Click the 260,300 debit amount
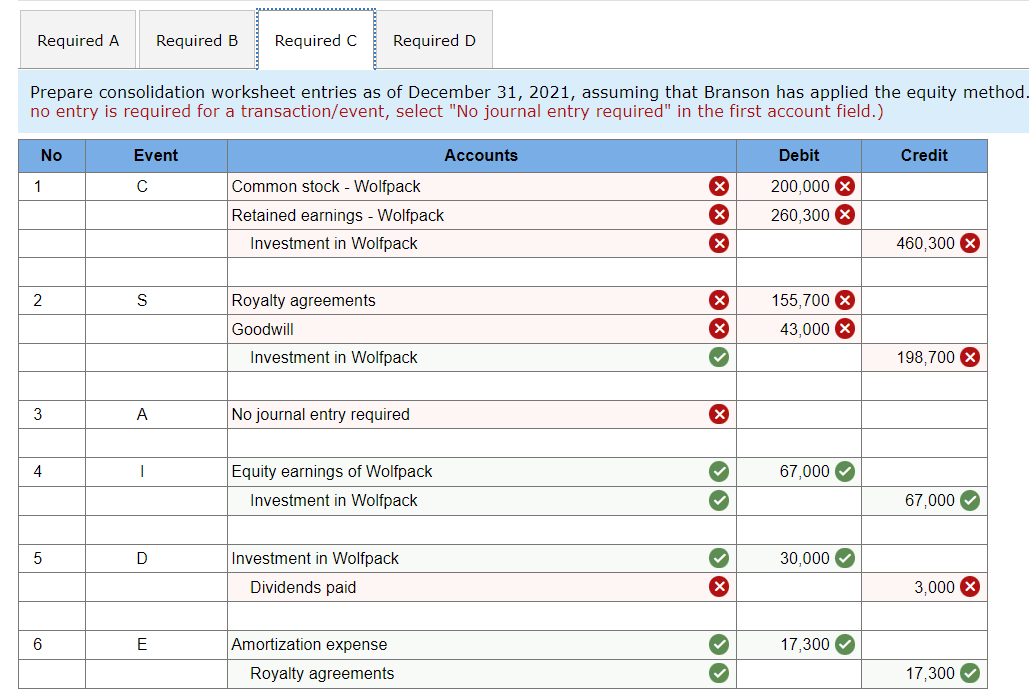Viewport: 1029px width, 697px height. click(800, 215)
